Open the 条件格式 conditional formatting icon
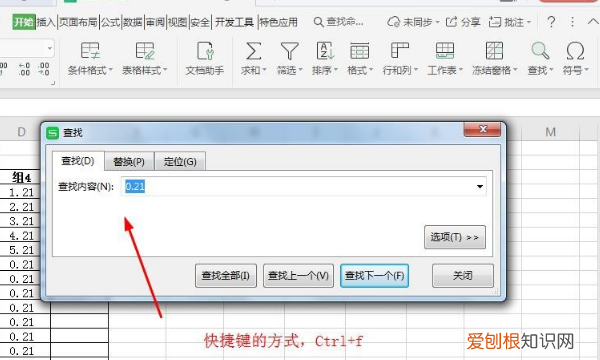600x360 pixels. pyautogui.click(x=90, y=51)
